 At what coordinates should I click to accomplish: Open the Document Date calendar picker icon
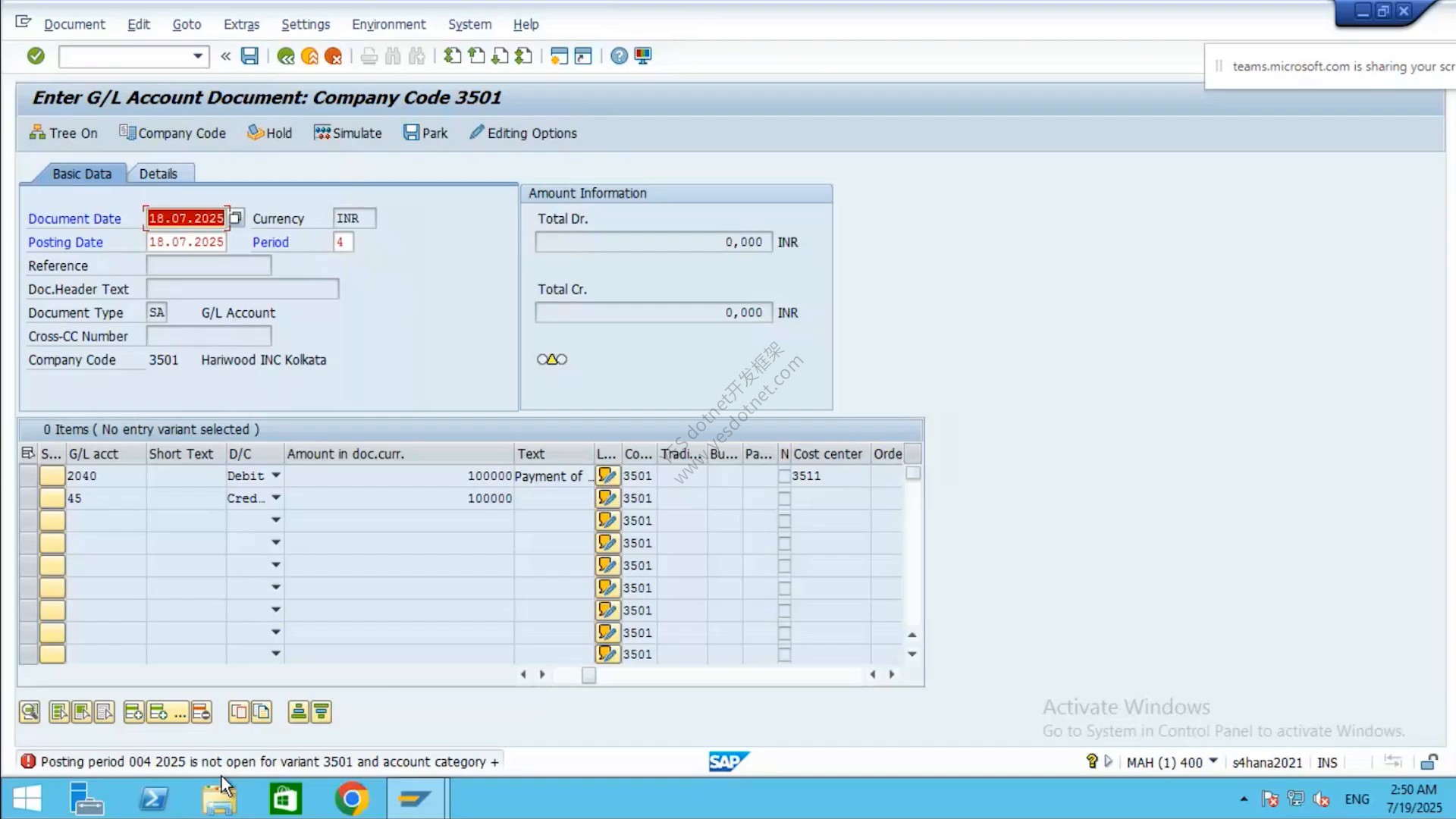[x=236, y=218]
